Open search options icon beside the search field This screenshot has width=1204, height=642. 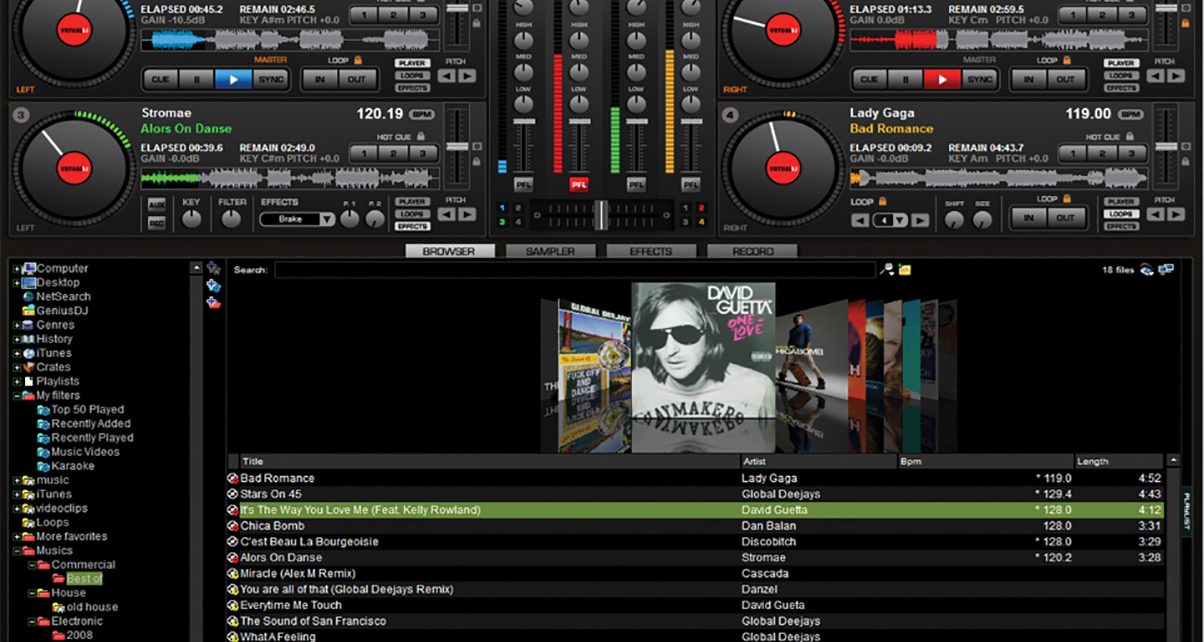click(886, 270)
